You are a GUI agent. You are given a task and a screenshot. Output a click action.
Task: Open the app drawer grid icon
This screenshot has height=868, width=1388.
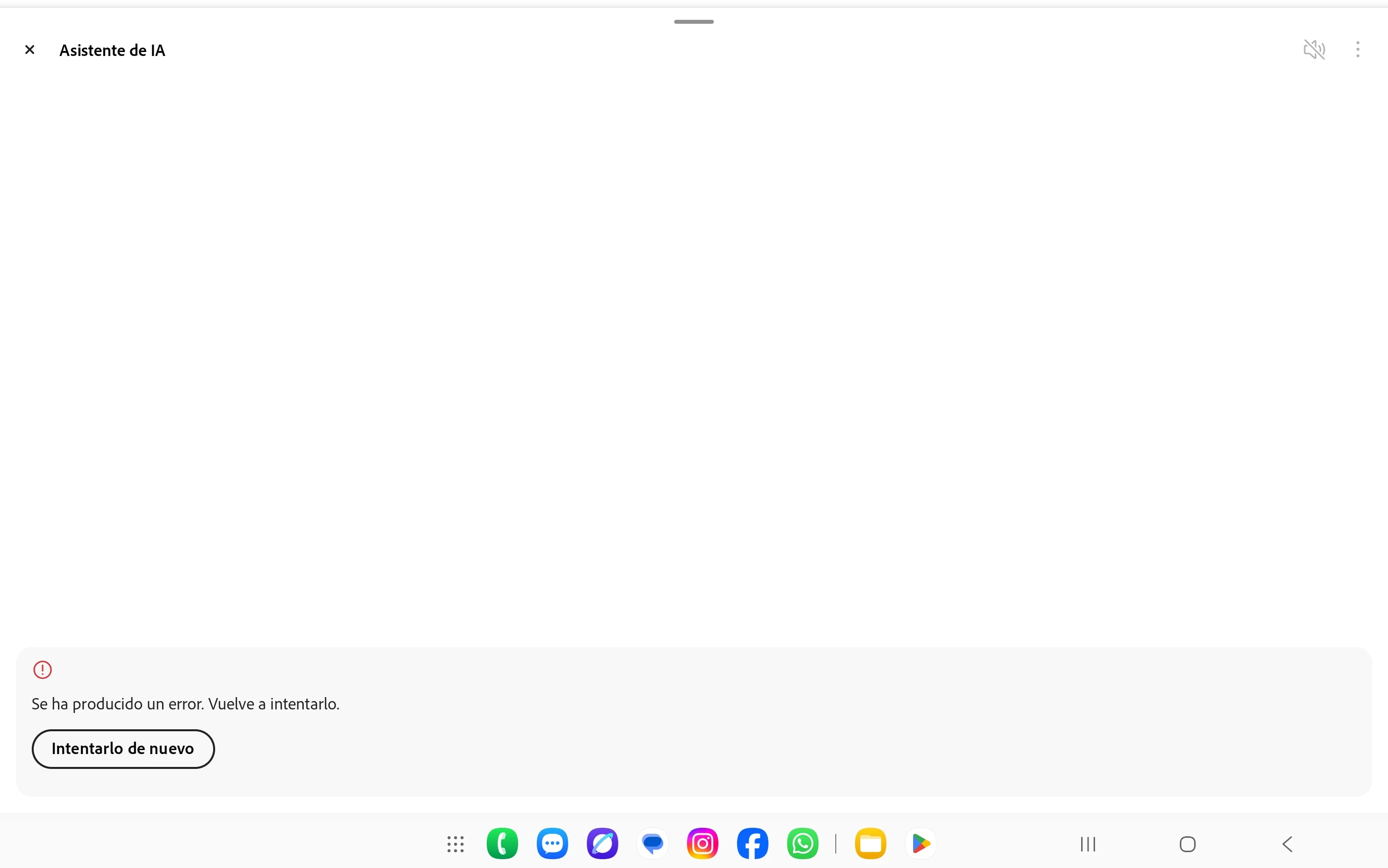click(456, 844)
